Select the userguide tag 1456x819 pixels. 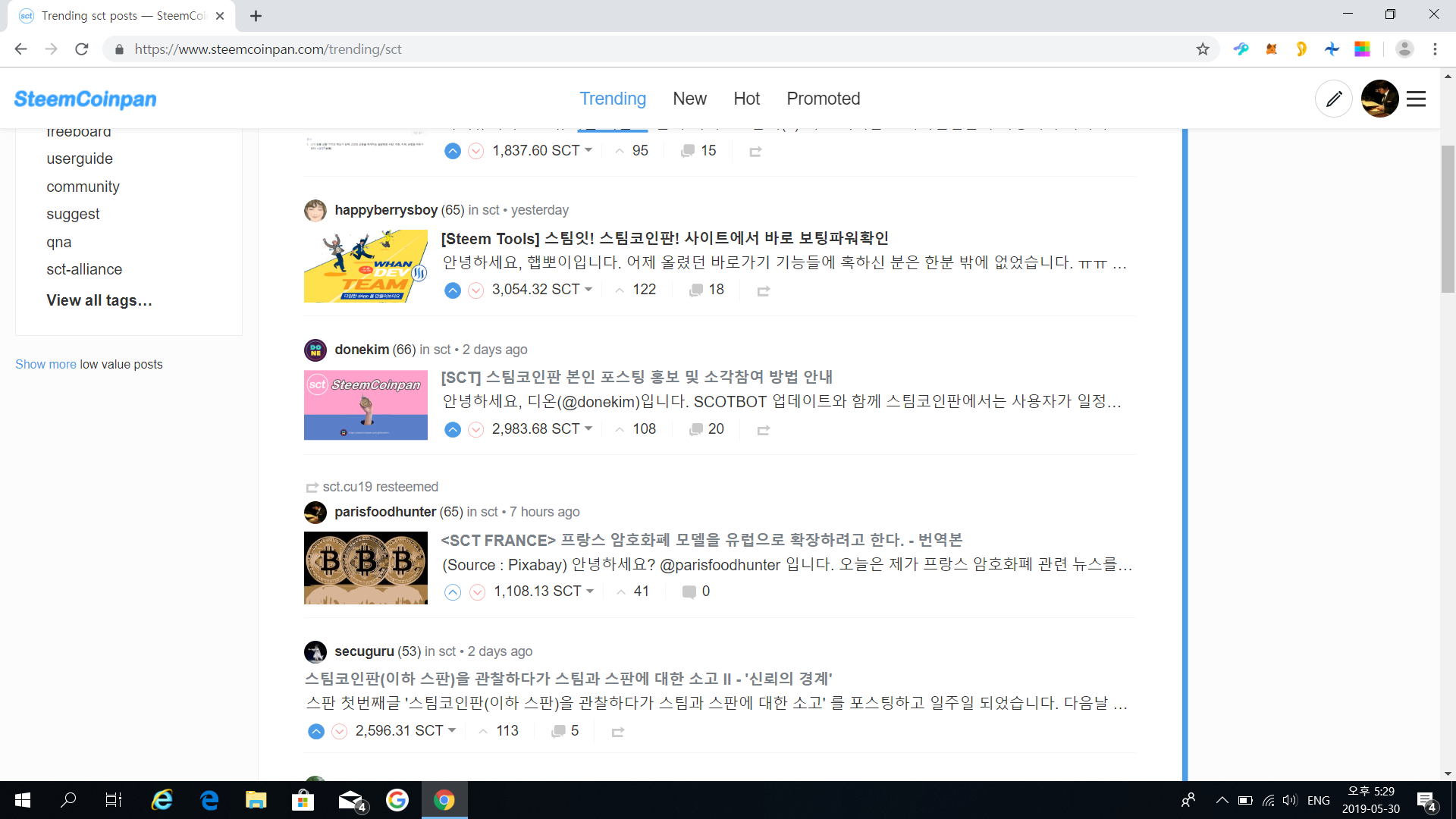(x=80, y=158)
